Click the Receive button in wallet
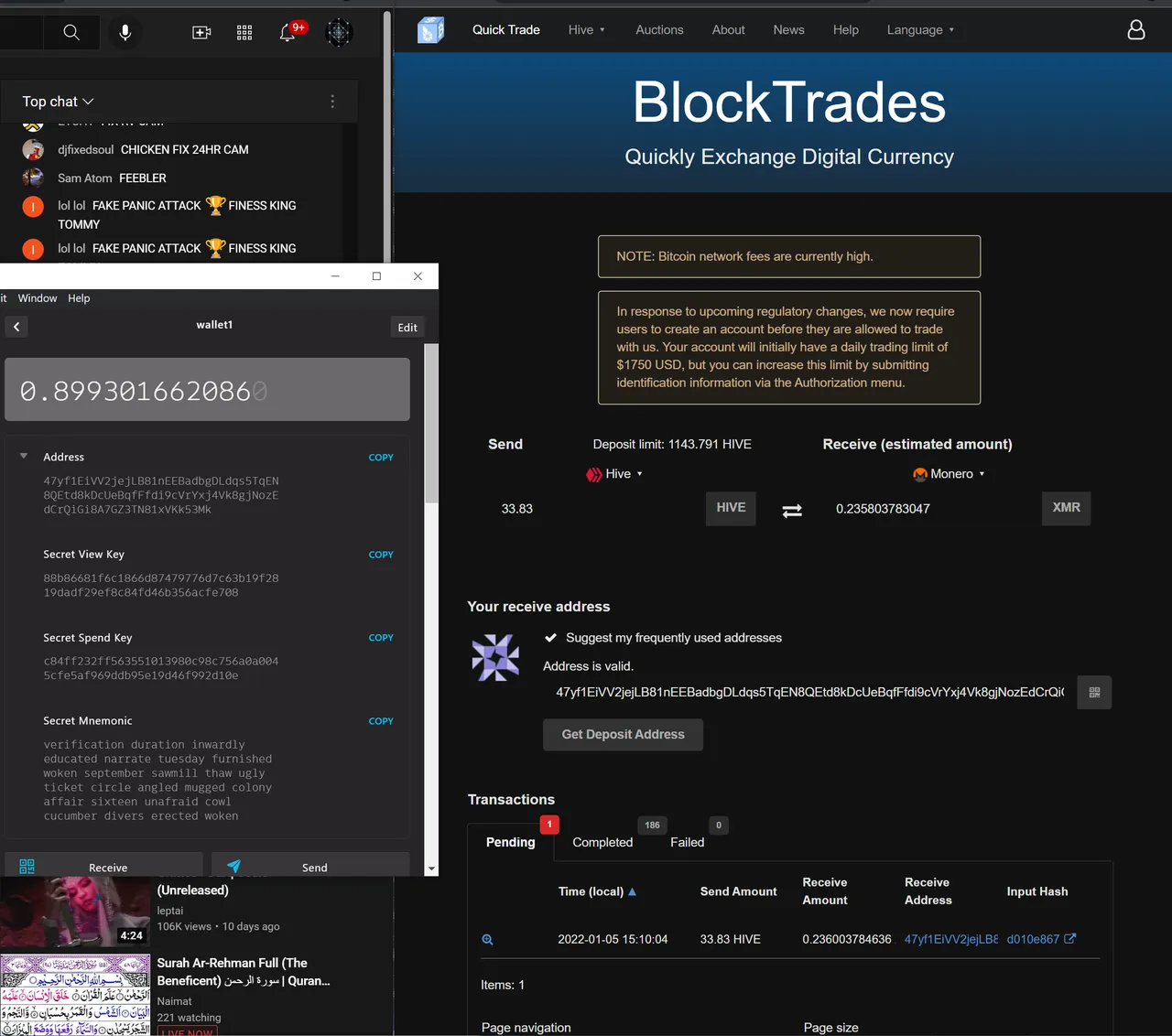 pos(103,866)
